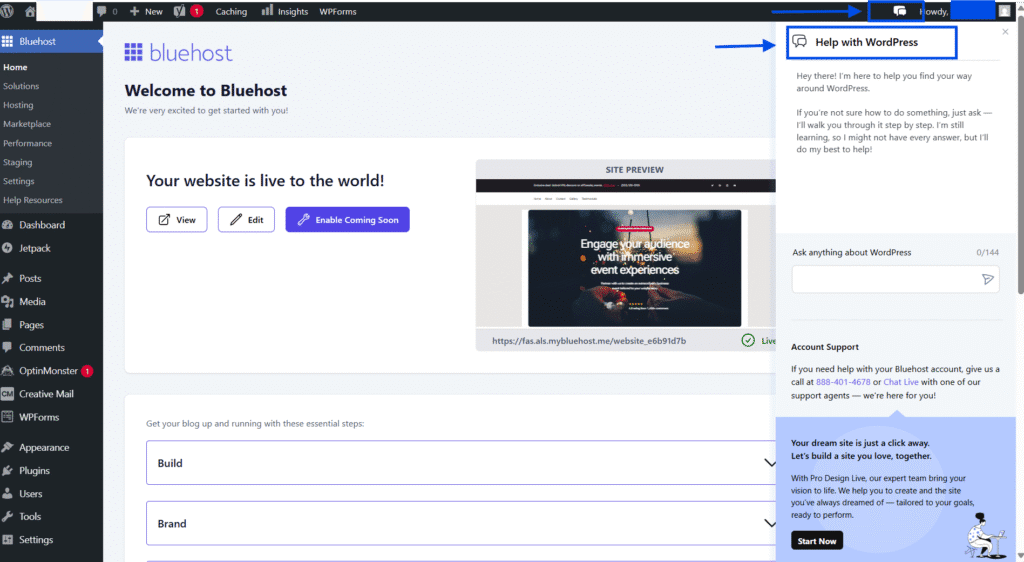Click the Ask anything about WordPress field
Image resolution: width=1024 pixels, height=562 pixels.
pos(895,279)
